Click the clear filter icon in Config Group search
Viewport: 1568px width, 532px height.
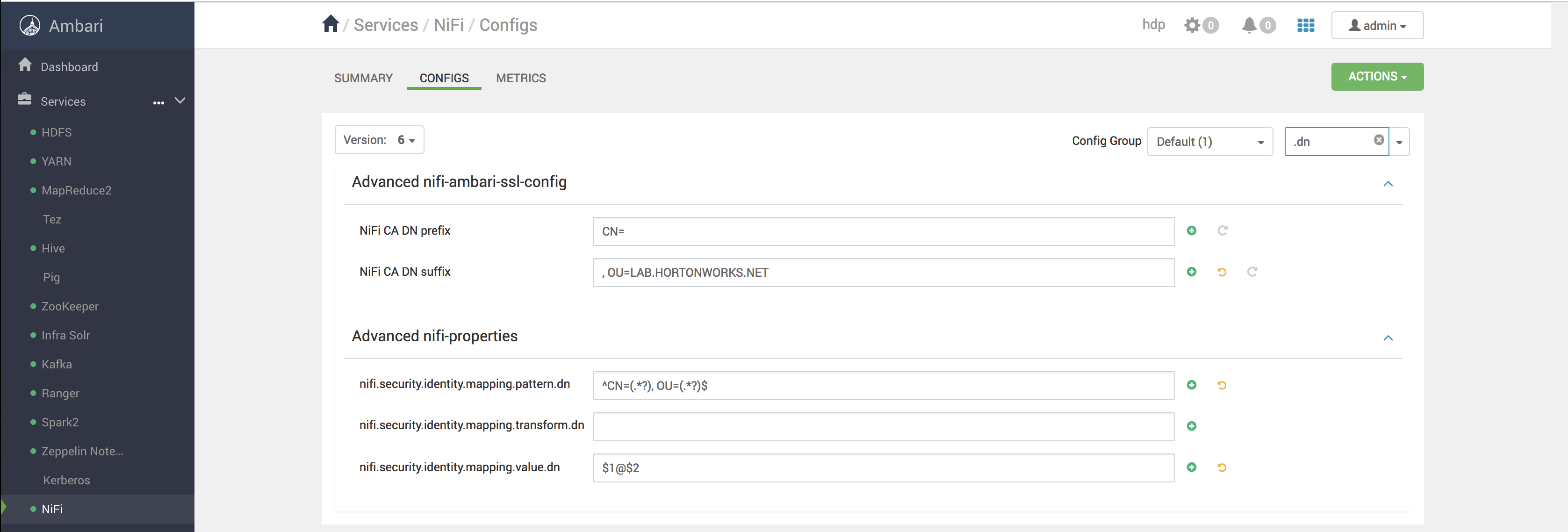point(1379,139)
